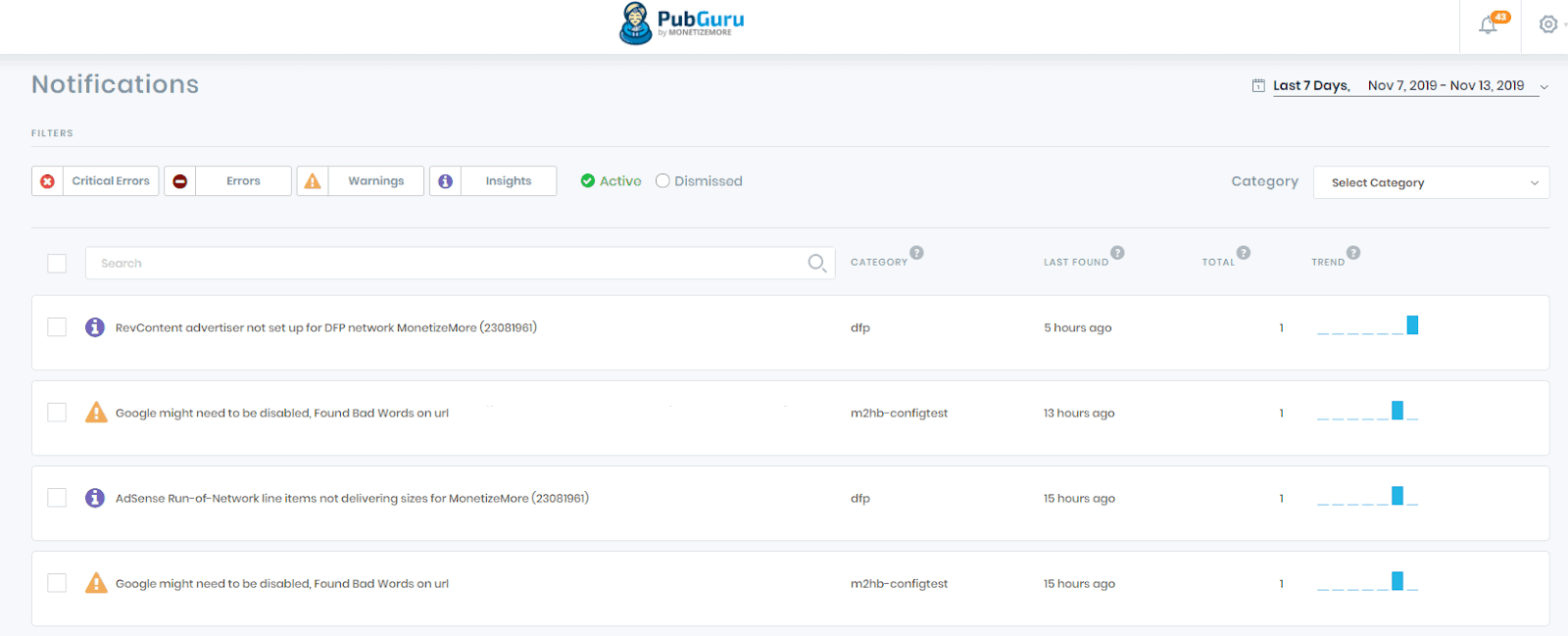Viewport: 1568px width, 636px height.
Task: Click the calendar icon by date range
Action: coord(1258,86)
